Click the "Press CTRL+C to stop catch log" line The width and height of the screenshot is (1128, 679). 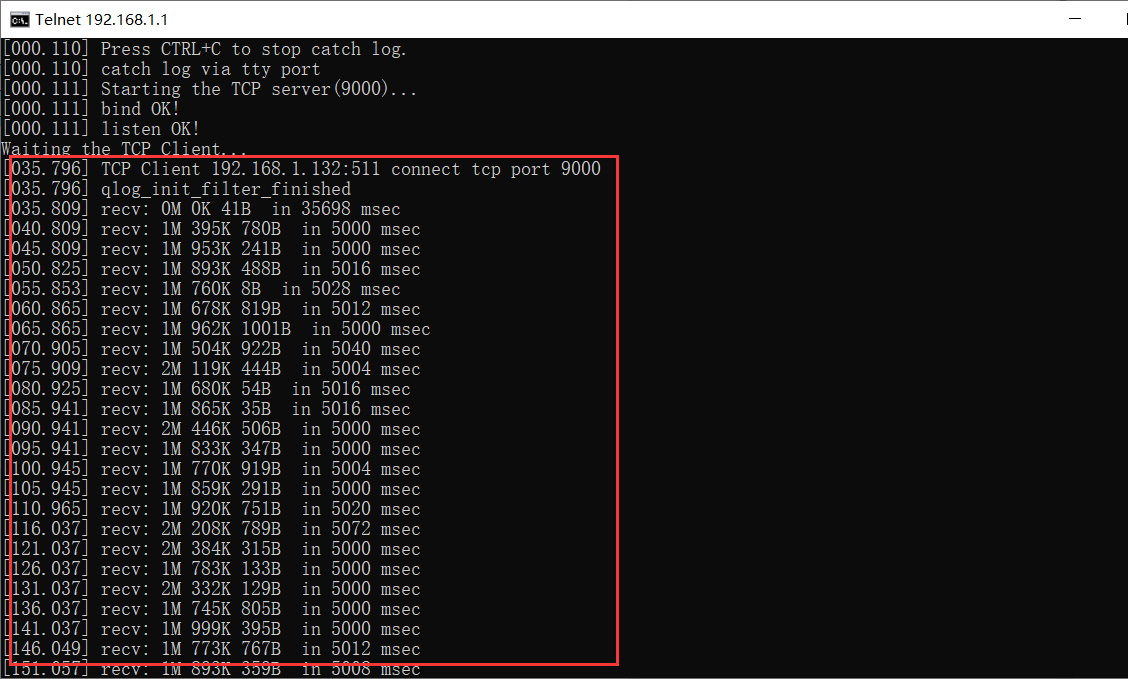pyautogui.click(x=253, y=49)
